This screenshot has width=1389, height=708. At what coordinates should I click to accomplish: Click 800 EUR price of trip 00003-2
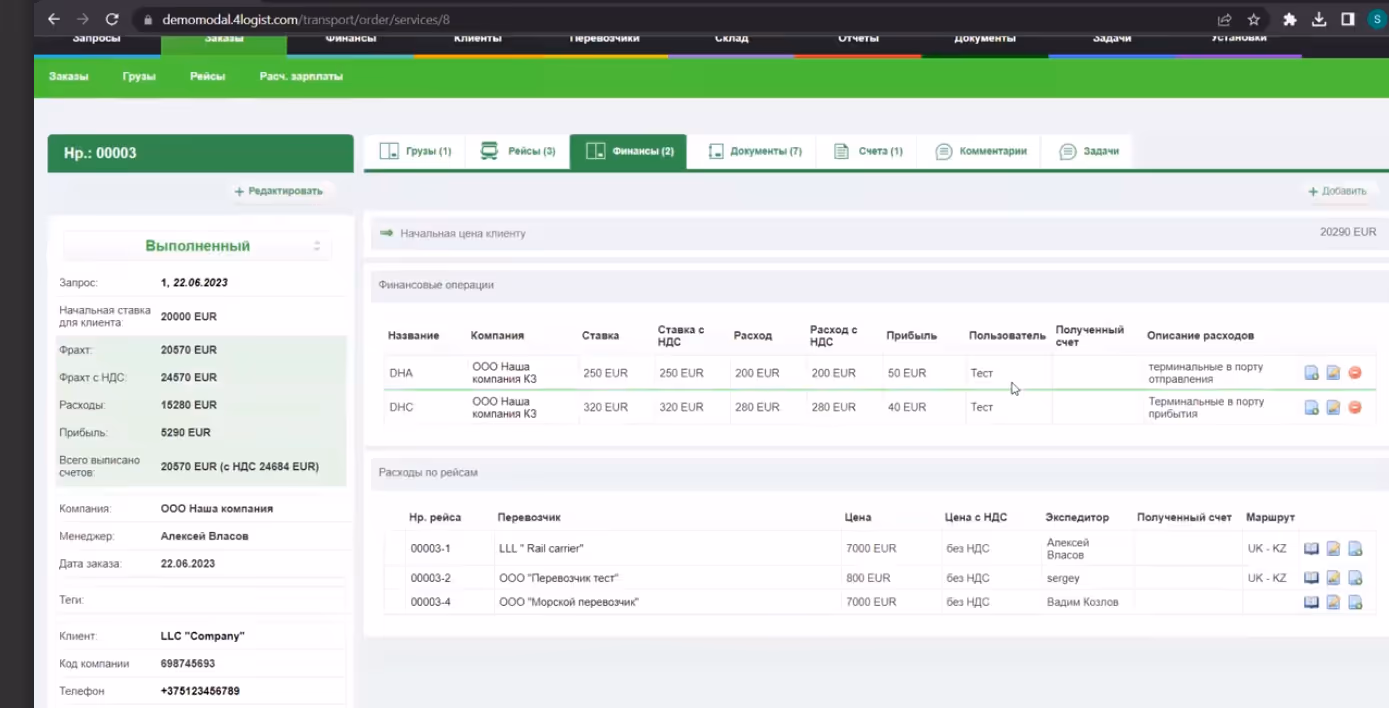pyautogui.click(x=868, y=578)
